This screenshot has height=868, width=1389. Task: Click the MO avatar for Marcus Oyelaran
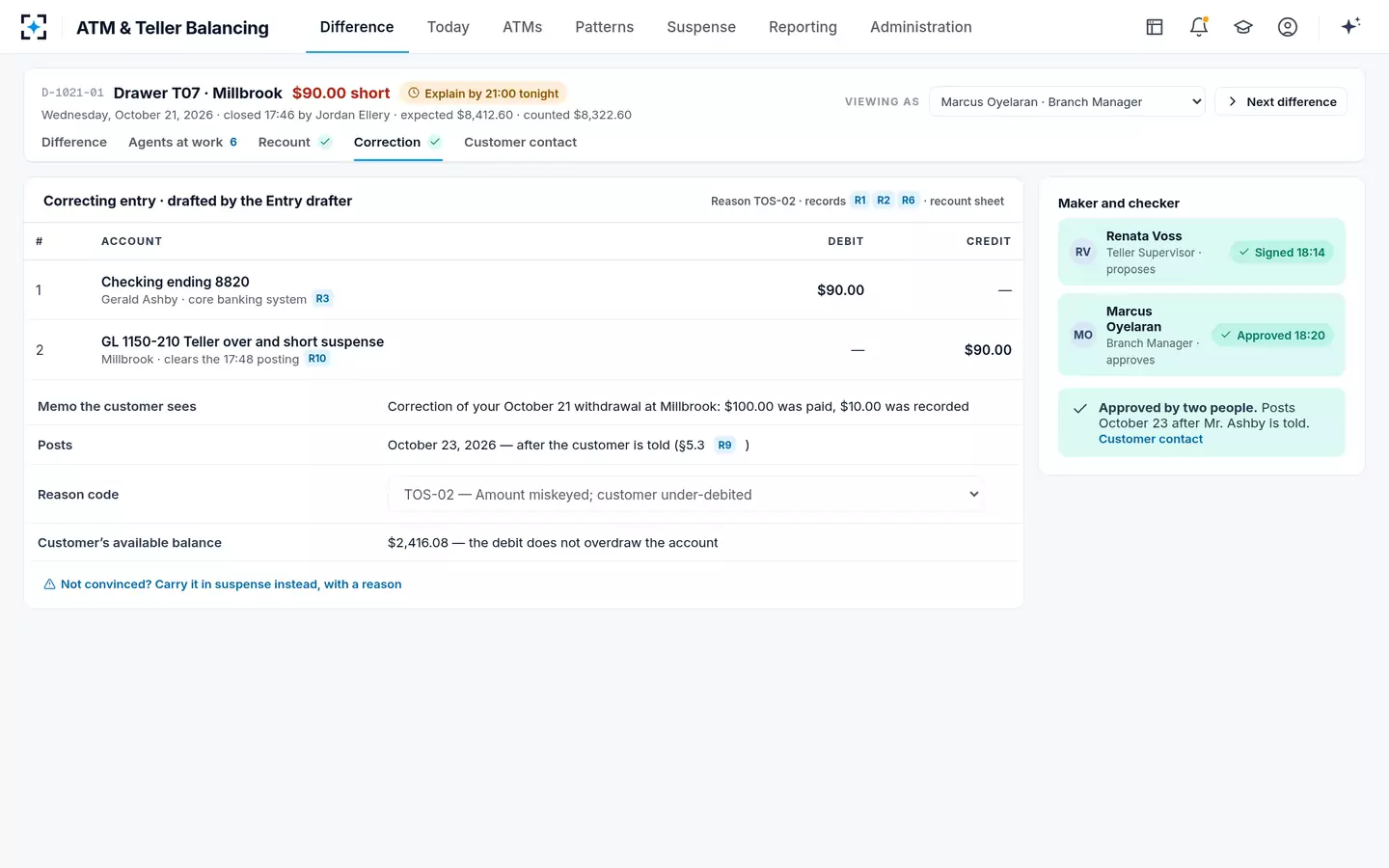tap(1083, 336)
